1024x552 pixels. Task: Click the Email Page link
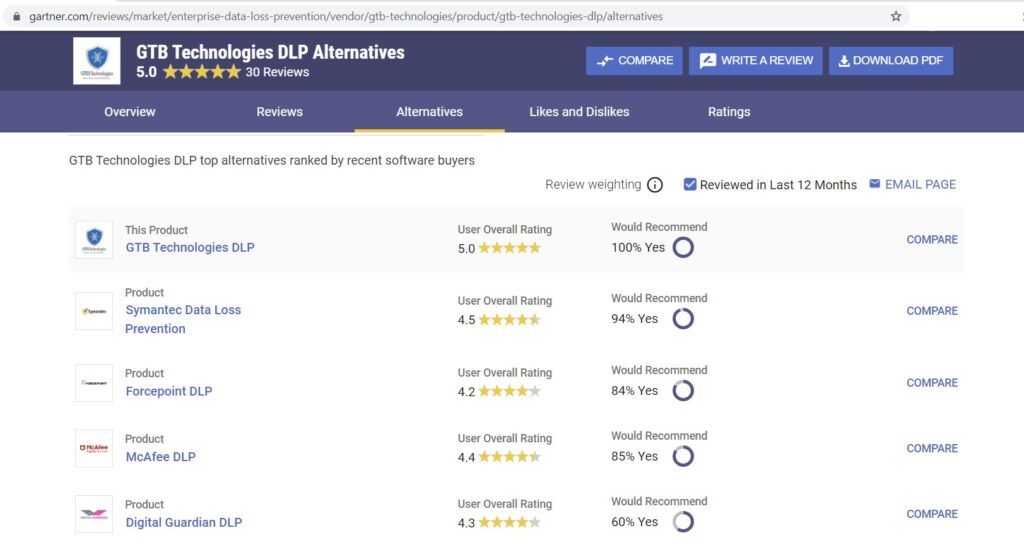tap(920, 185)
